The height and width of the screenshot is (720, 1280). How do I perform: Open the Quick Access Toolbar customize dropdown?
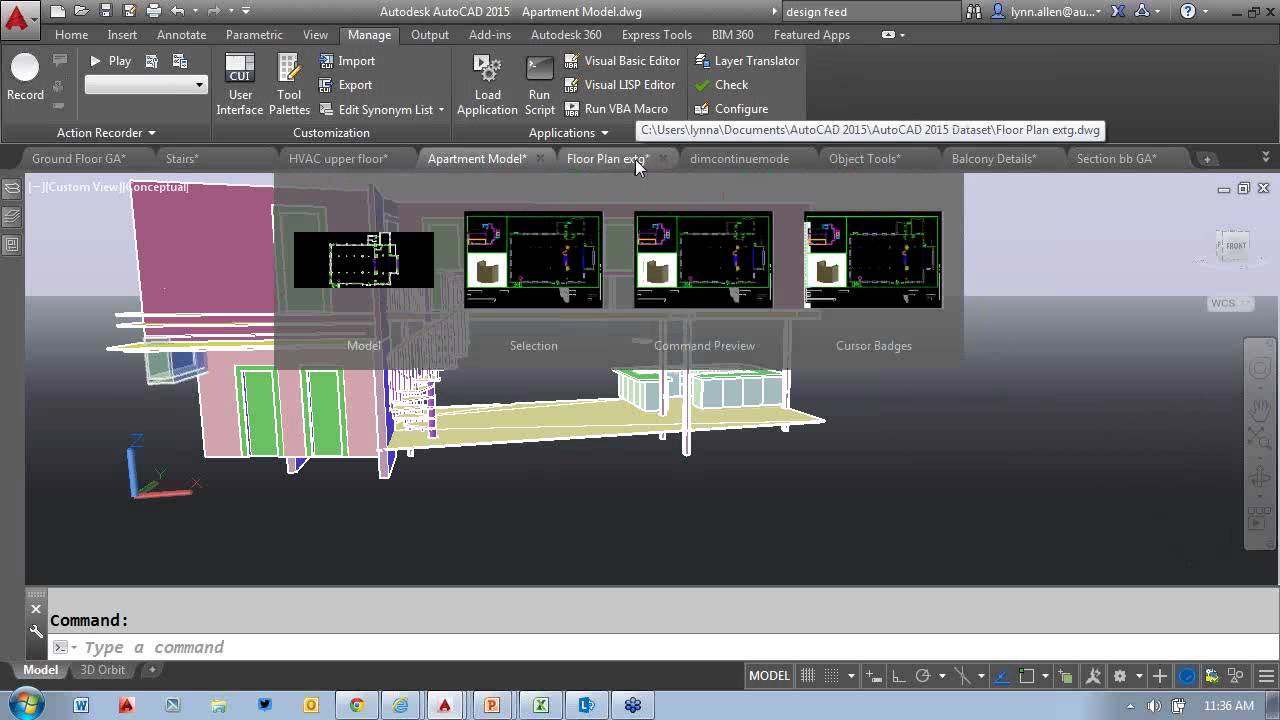pyautogui.click(x=246, y=11)
